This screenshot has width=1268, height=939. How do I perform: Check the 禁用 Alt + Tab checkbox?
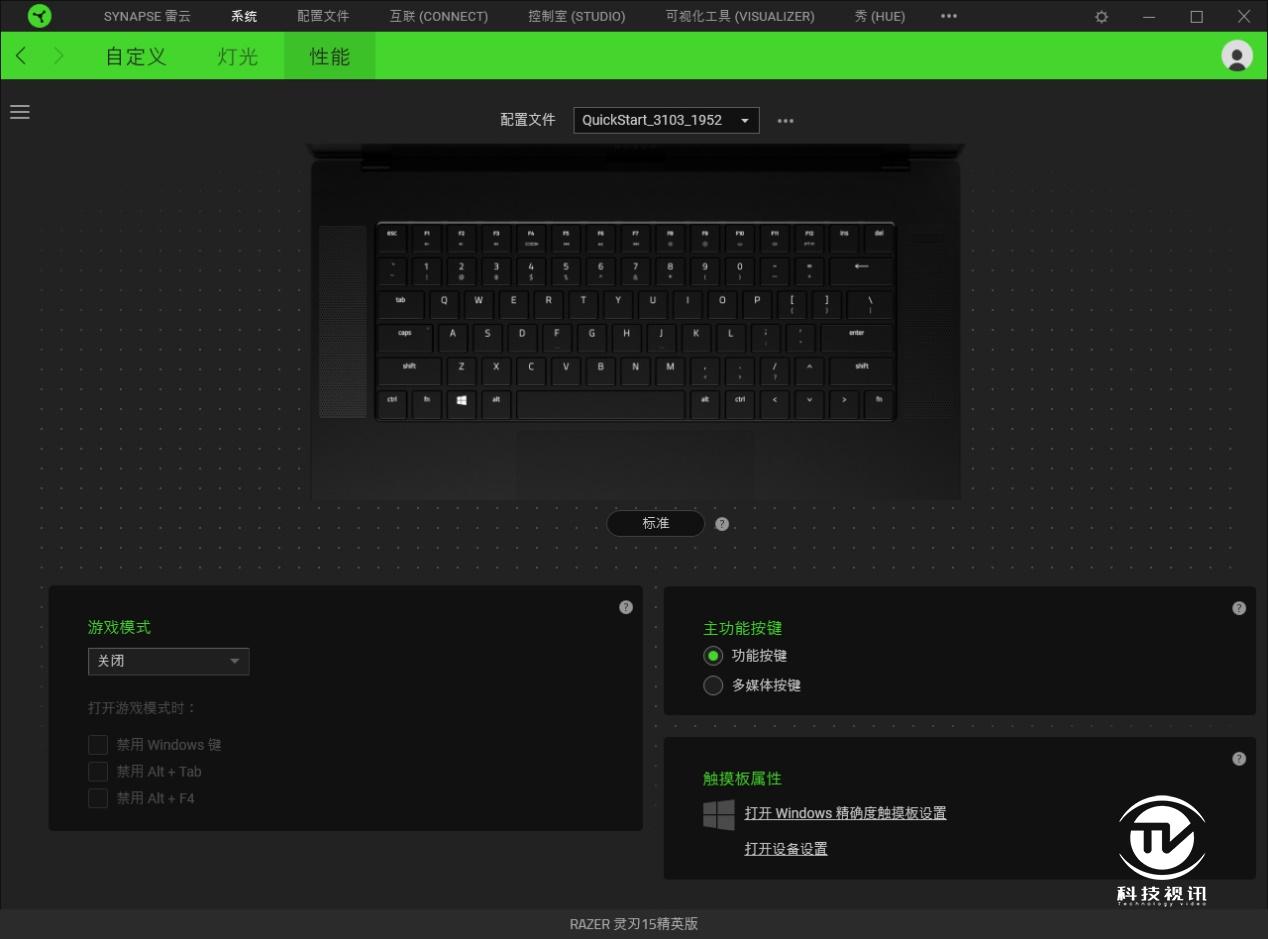point(97,771)
